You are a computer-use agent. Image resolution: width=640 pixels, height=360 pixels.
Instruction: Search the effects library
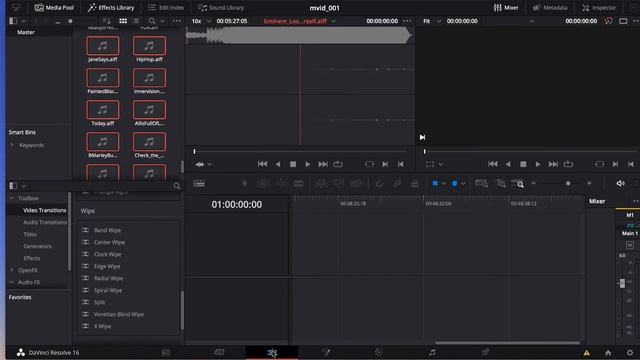pos(177,186)
